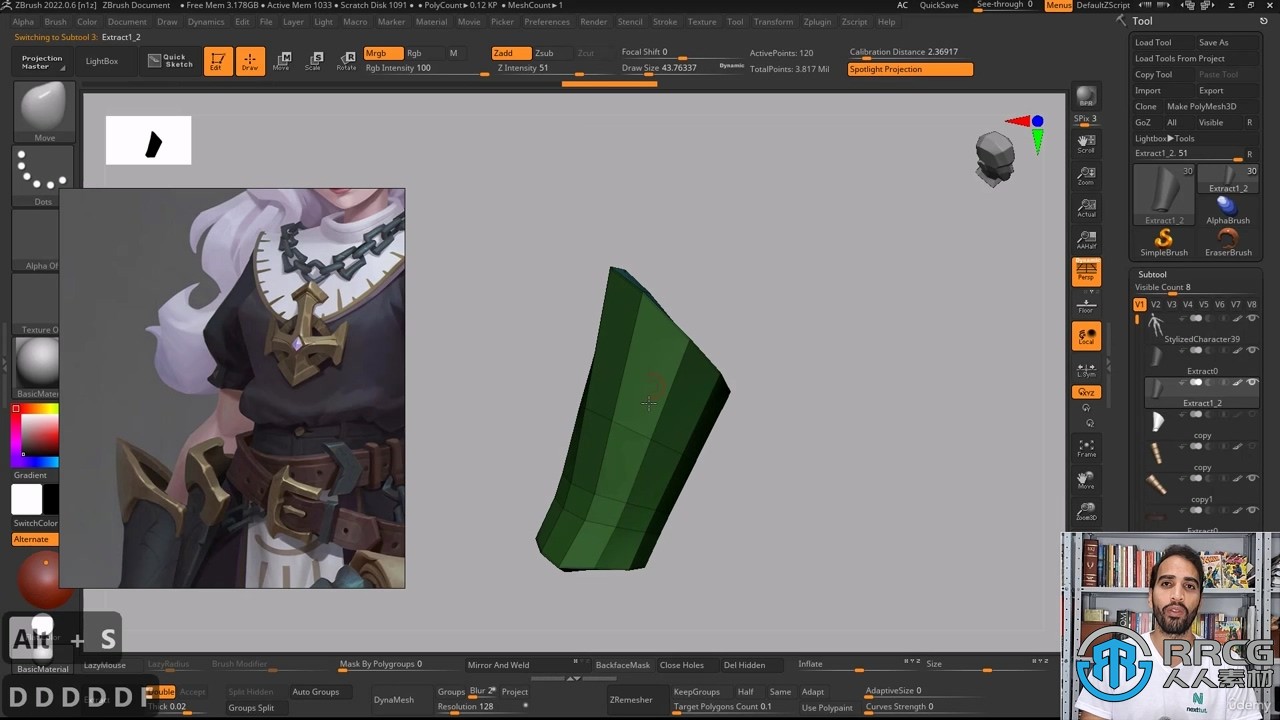Open the Alpha Off selector
The height and width of the screenshot is (720, 1280).
[37, 240]
